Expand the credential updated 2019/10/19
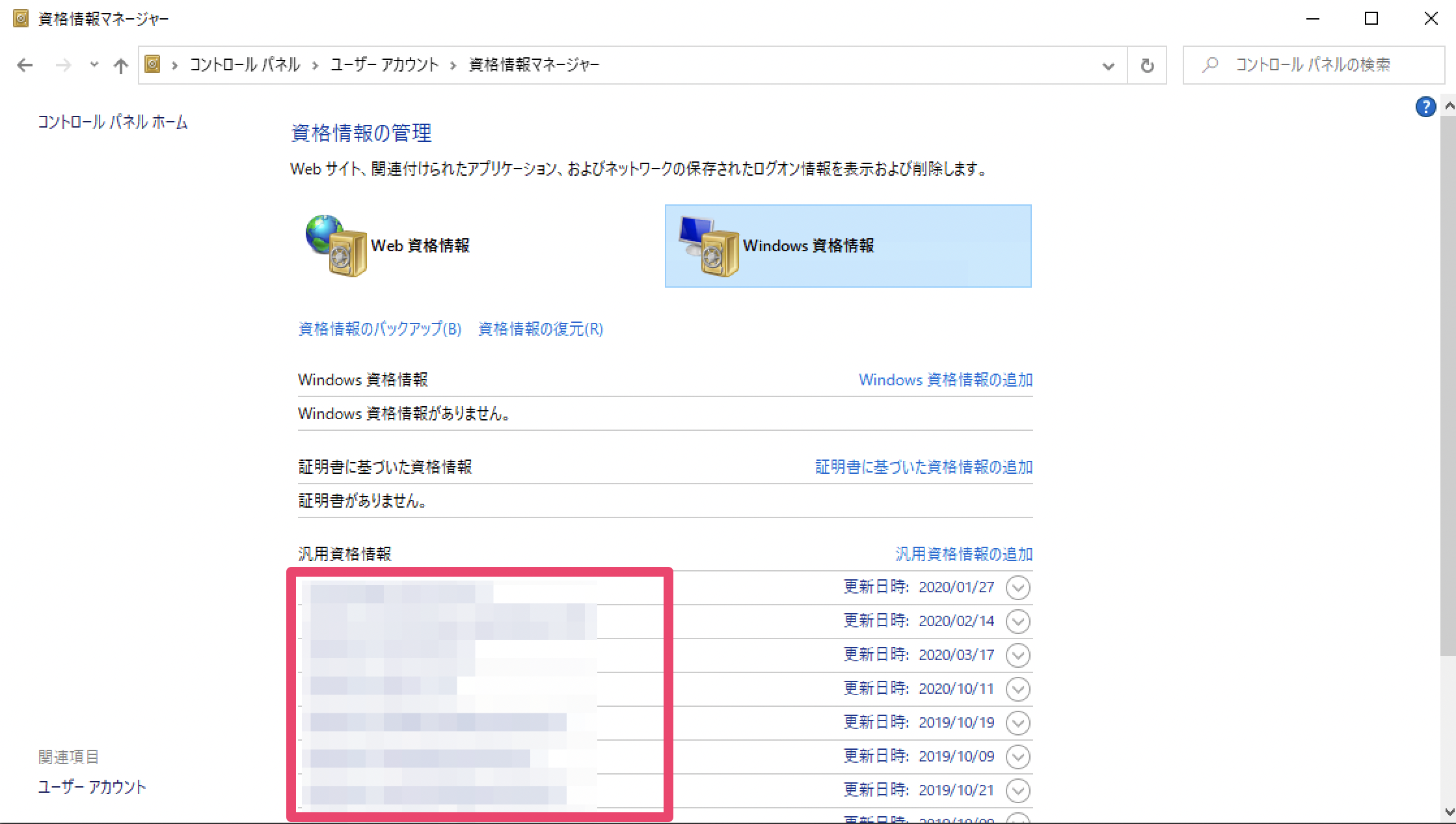This screenshot has width=1456, height=824. click(1018, 723)
